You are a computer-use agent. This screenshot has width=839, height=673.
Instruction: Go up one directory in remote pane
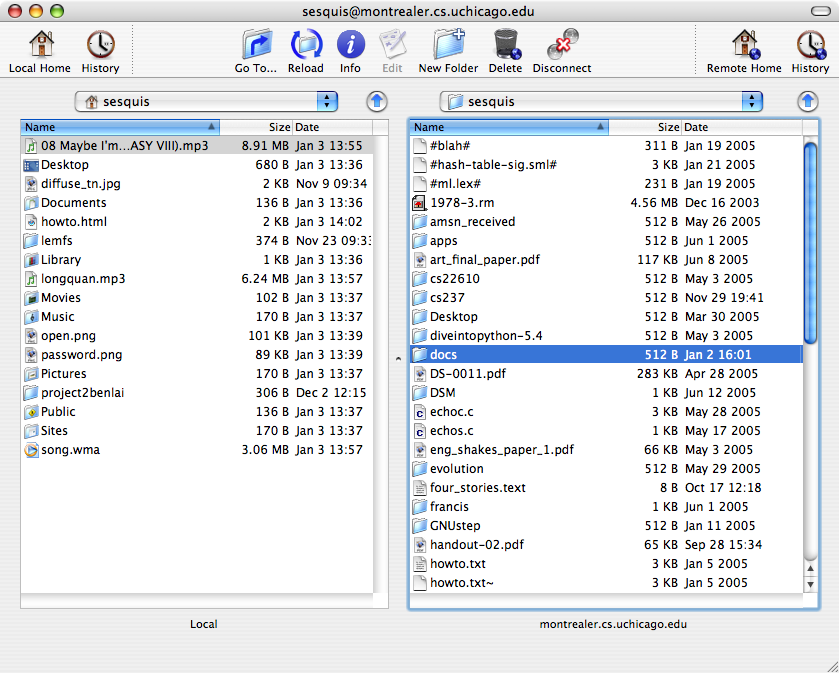[808, 101]
